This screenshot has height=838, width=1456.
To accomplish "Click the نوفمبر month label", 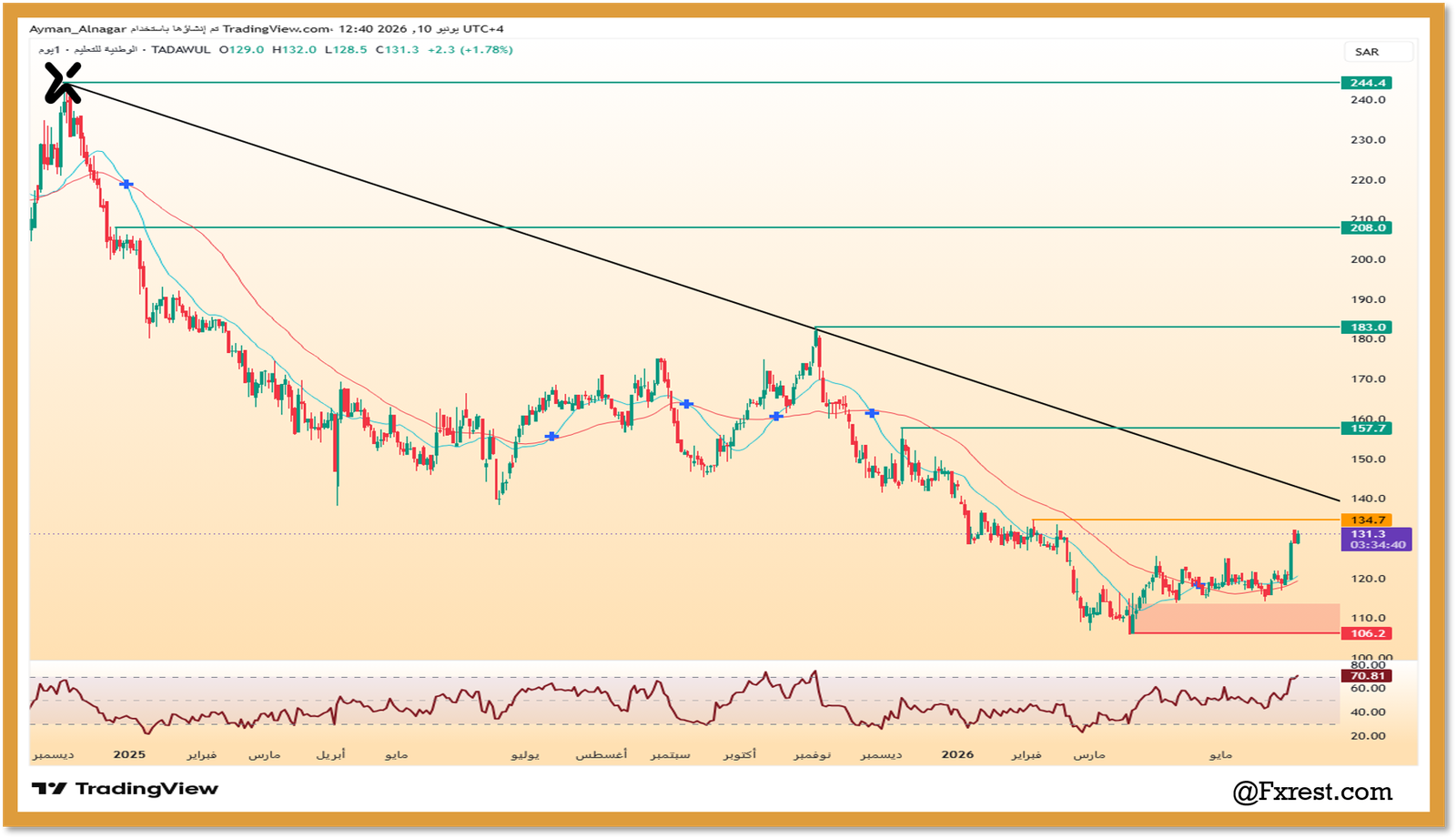I will point(812,755).
